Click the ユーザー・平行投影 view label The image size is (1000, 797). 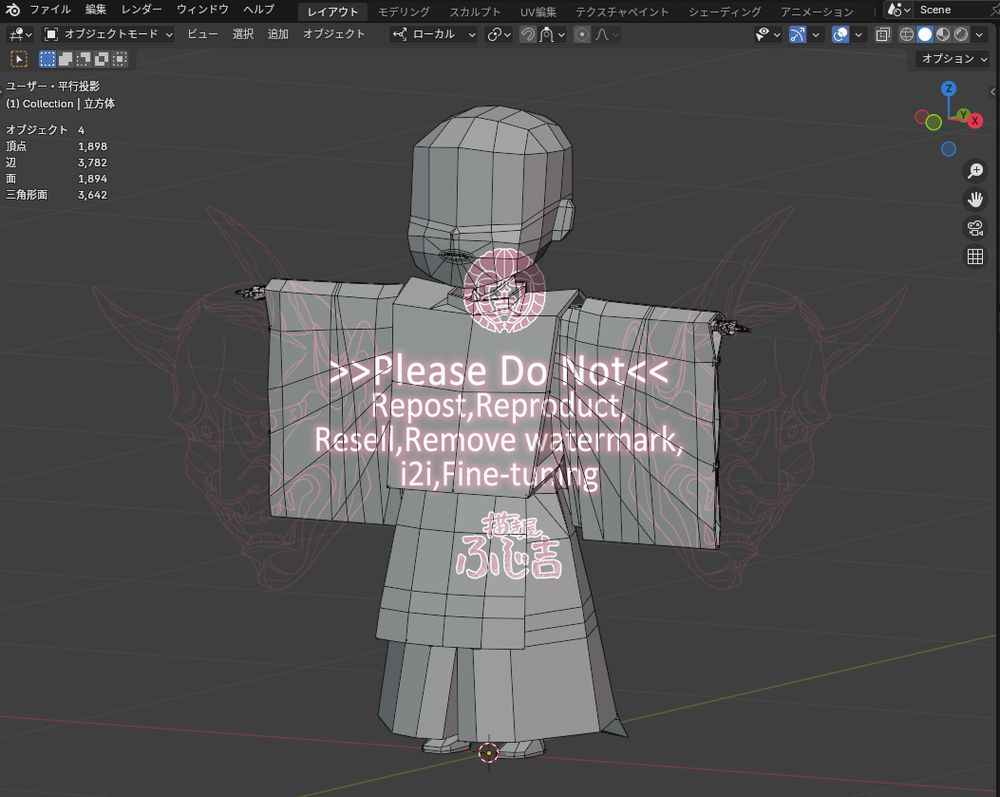(x=52, y=86)
